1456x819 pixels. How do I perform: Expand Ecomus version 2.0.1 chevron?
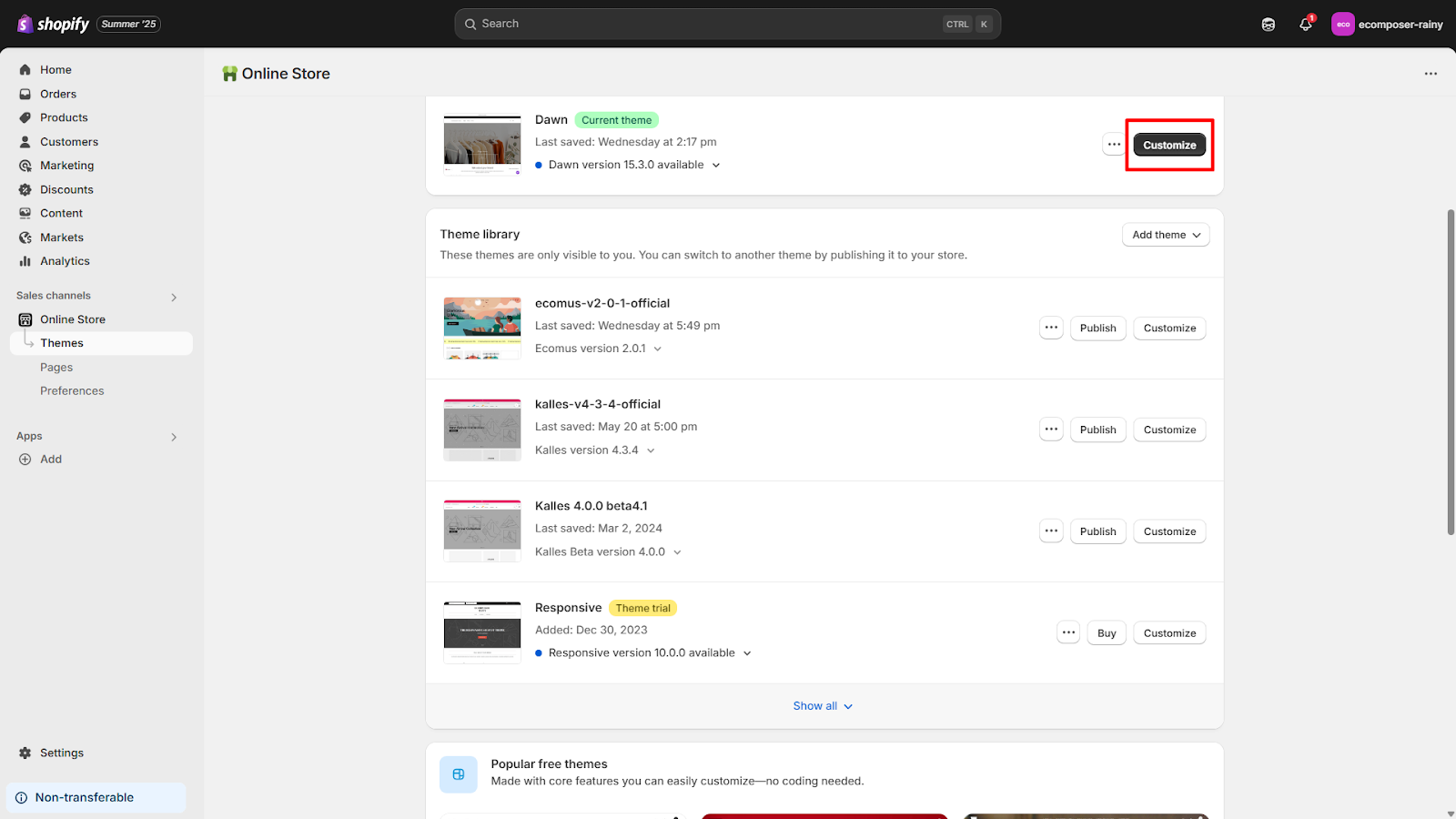658,349
